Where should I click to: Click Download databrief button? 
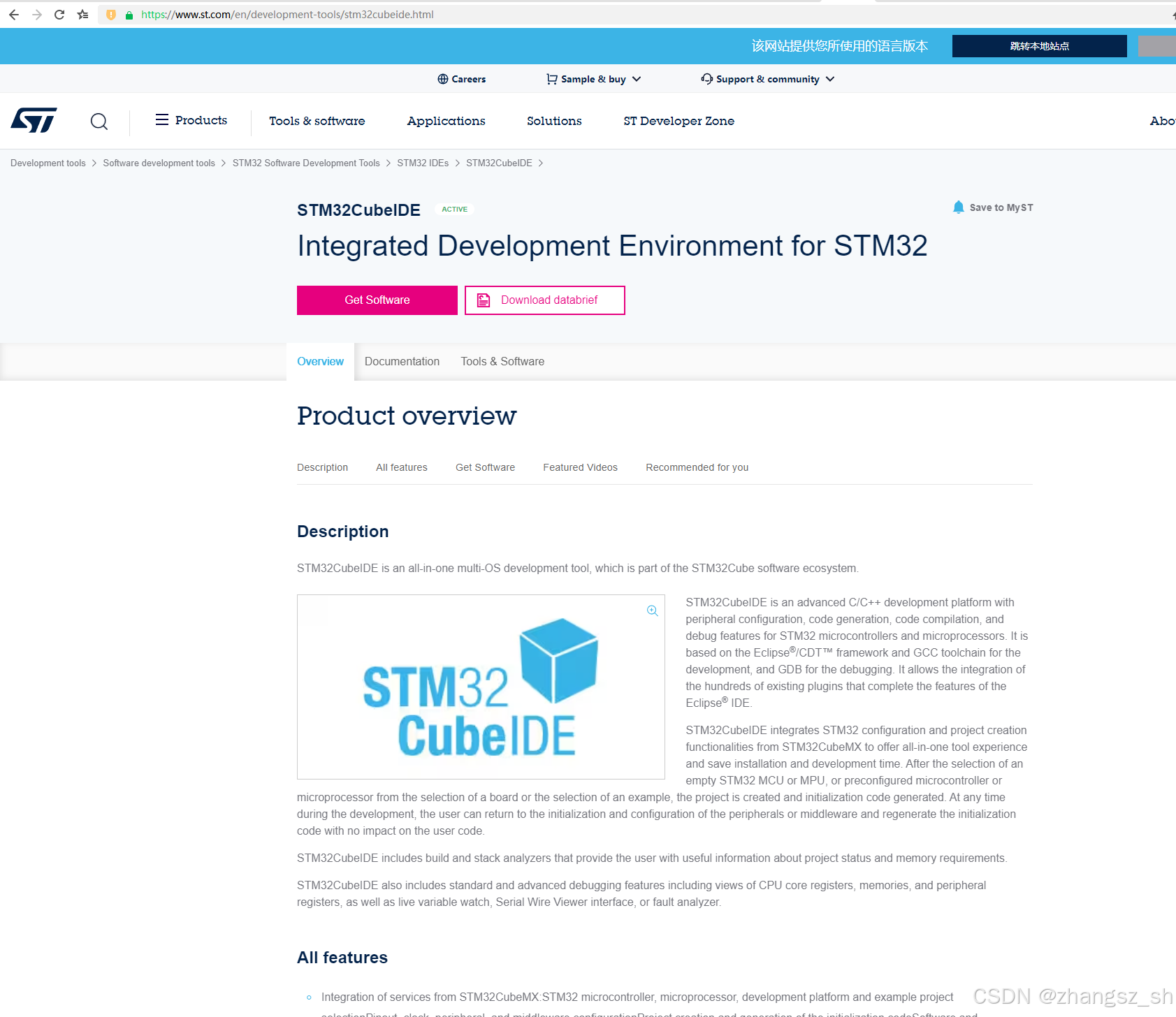(x=545, y=300)
